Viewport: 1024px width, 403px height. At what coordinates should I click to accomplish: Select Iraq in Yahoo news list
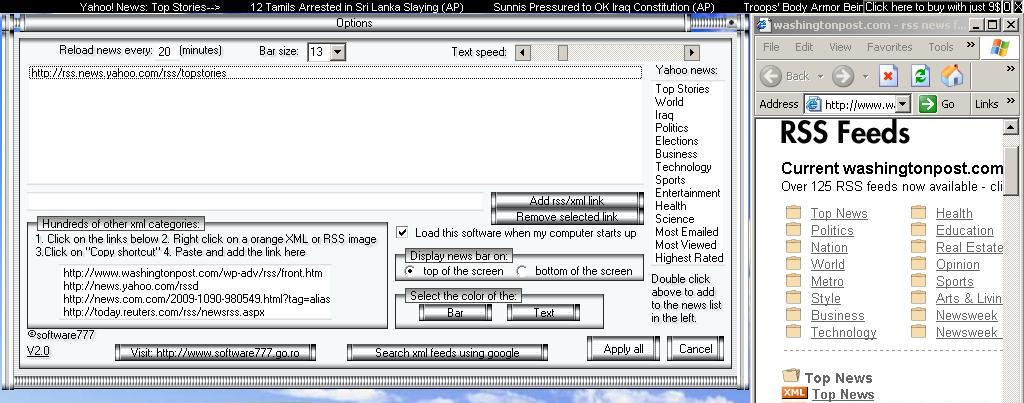(664, 115)
